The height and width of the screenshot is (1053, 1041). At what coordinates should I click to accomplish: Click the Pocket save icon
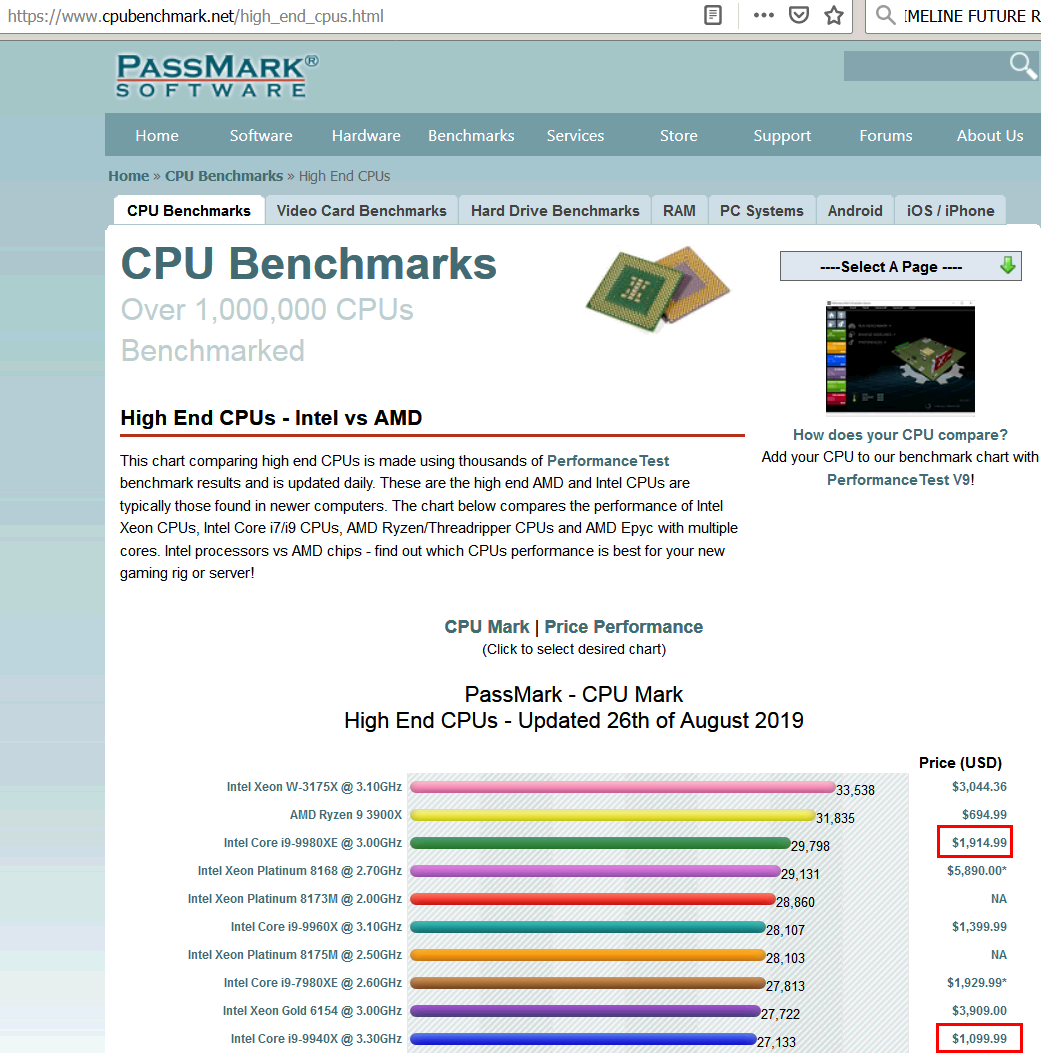799,16
